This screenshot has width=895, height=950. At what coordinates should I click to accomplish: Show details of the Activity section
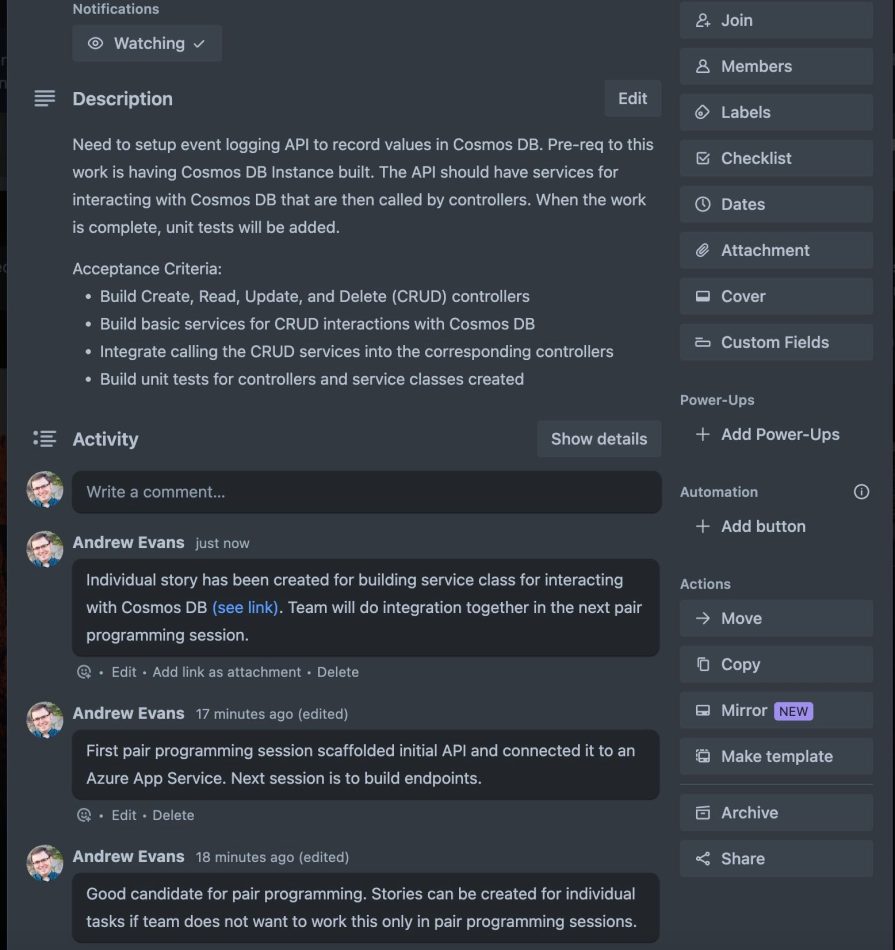(x=598, y=439)
